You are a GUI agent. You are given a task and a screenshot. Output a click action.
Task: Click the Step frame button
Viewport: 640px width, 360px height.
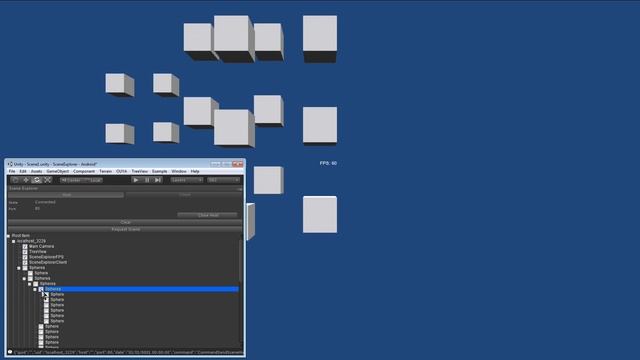(158, 180)
